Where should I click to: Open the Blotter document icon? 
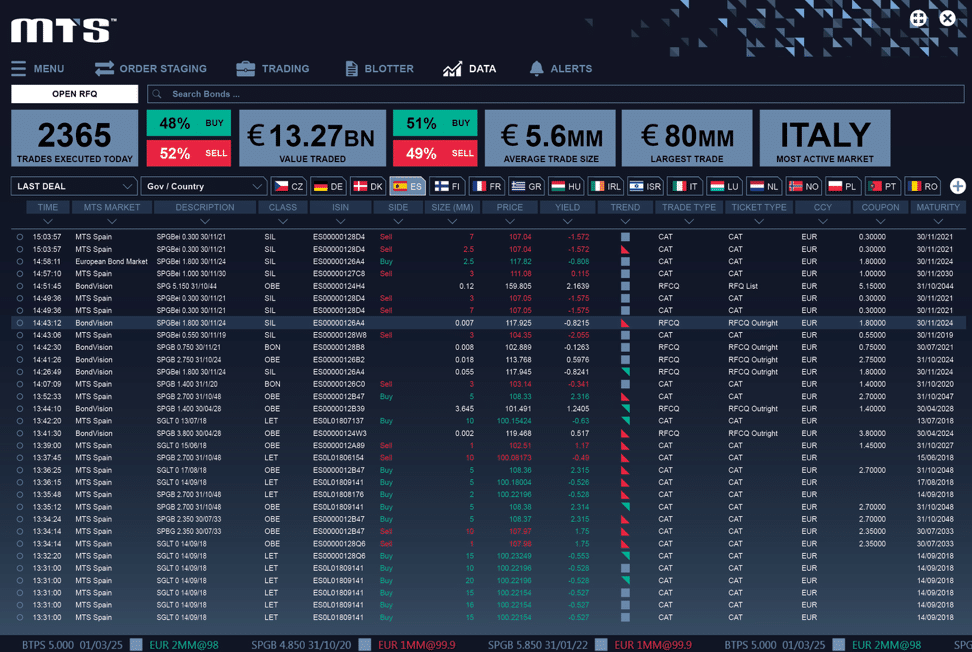click(x=351, y=68)
